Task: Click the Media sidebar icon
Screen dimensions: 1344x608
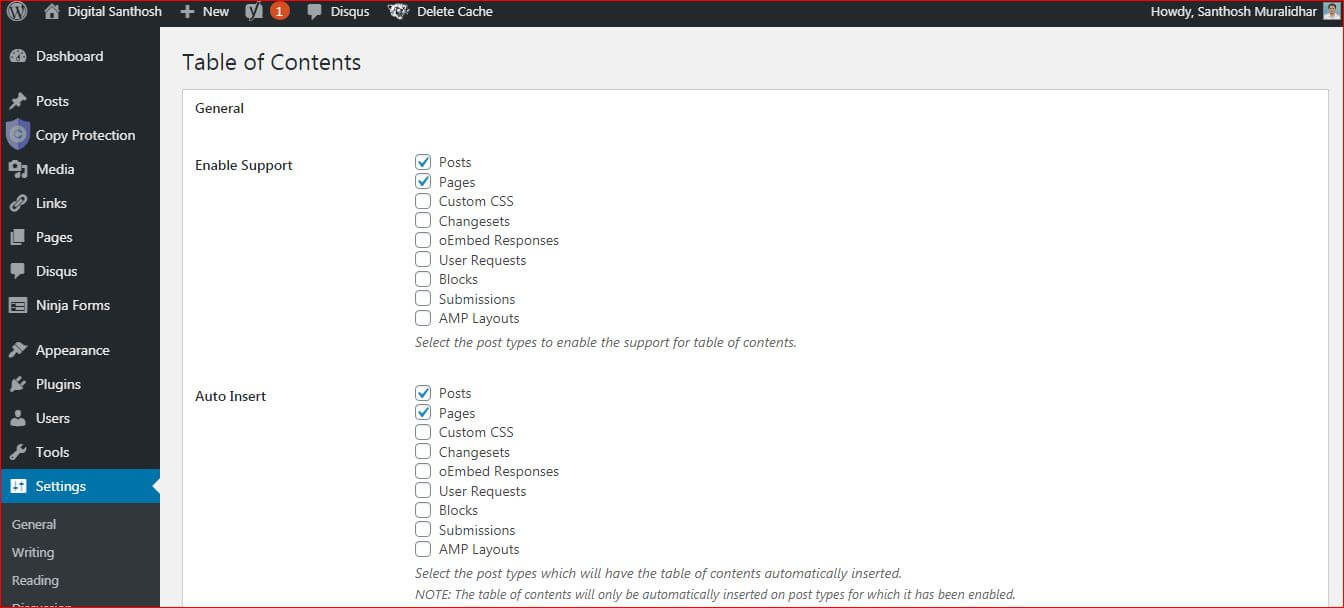Action: click(17, 169)
